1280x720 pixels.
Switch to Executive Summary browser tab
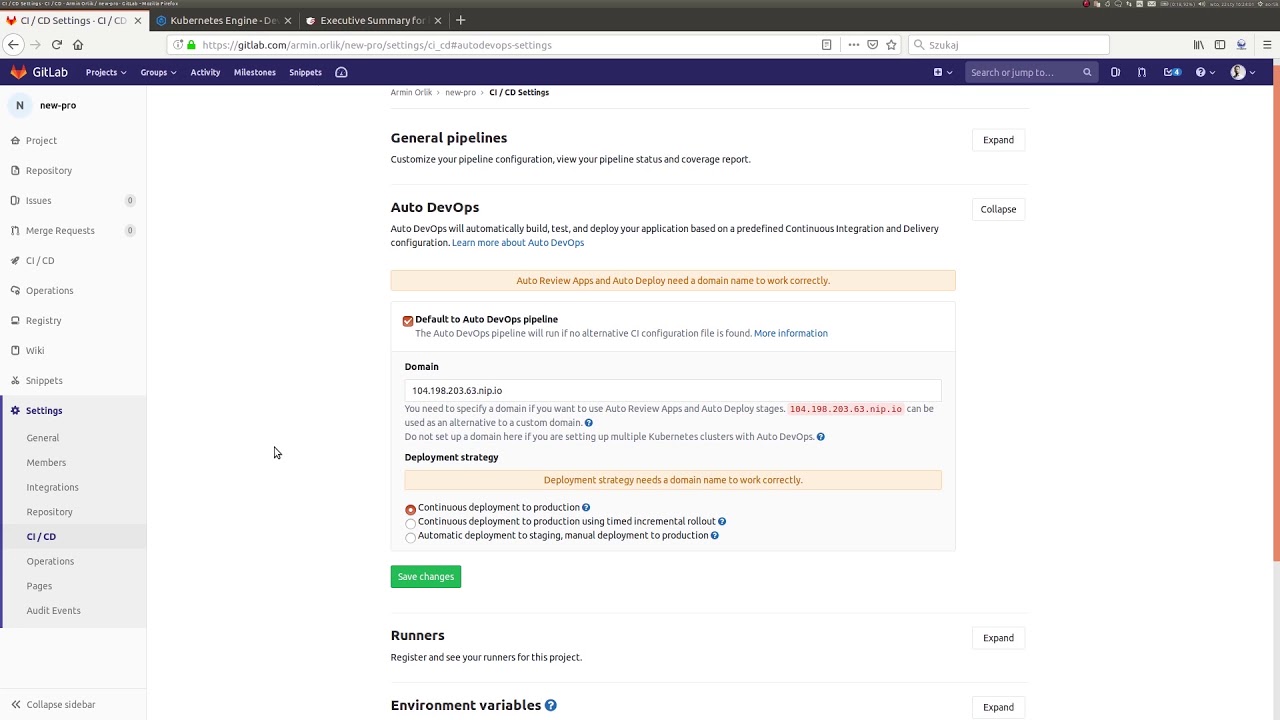pos(372,20)
